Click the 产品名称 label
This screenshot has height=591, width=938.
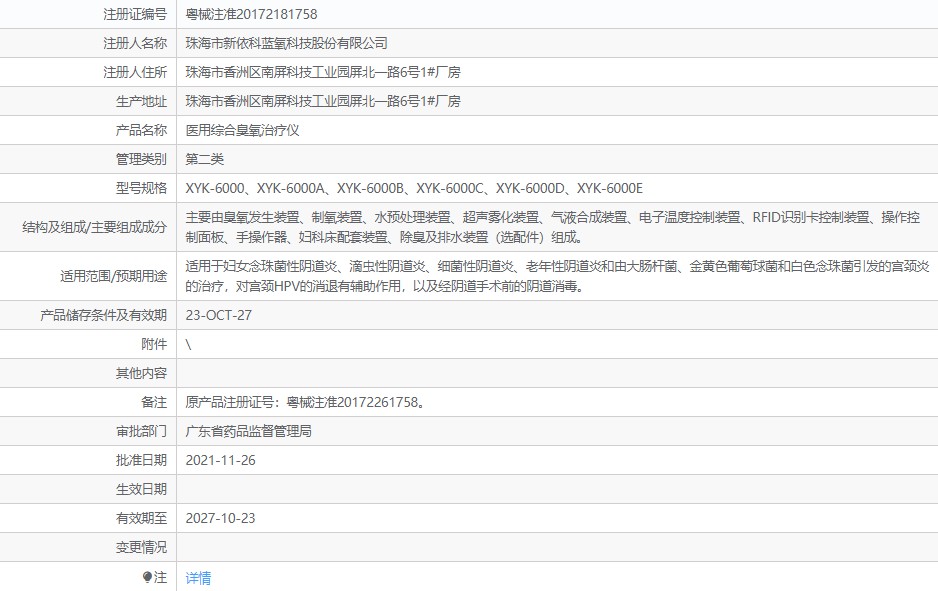pyautogui.click(x=141, y=130)
